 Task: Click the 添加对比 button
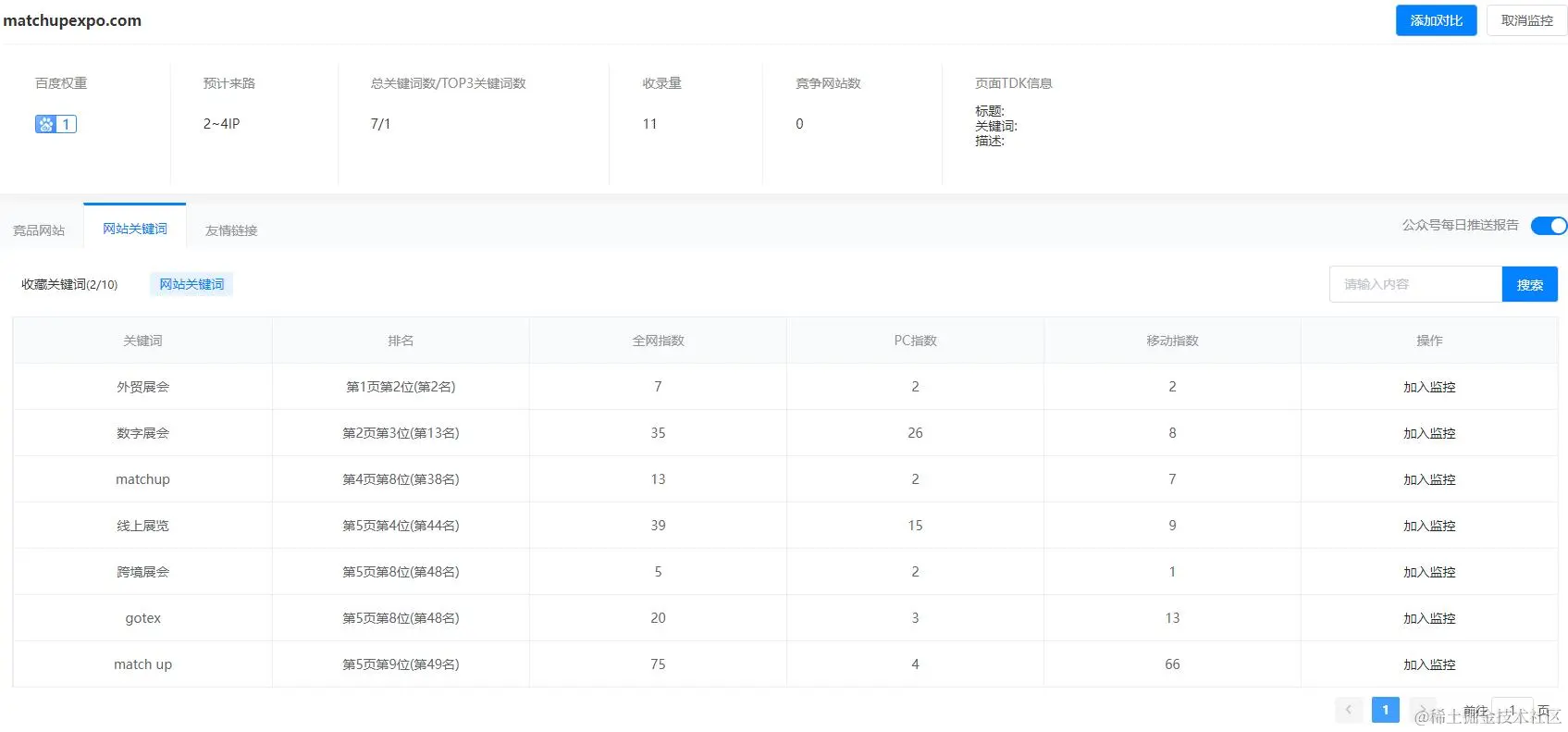[x=1436, y=20]
